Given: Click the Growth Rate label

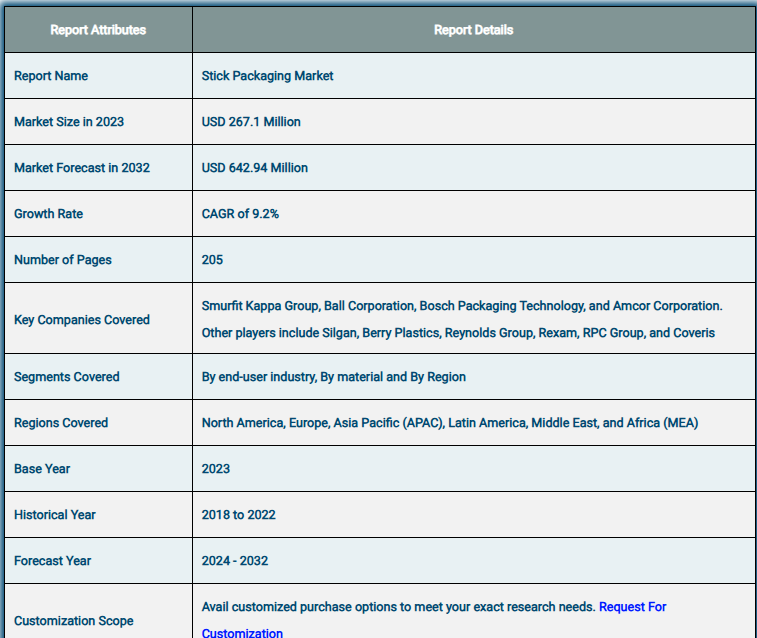Looking at the screenshot, I should pyautogui.click(x=48, y=214).
